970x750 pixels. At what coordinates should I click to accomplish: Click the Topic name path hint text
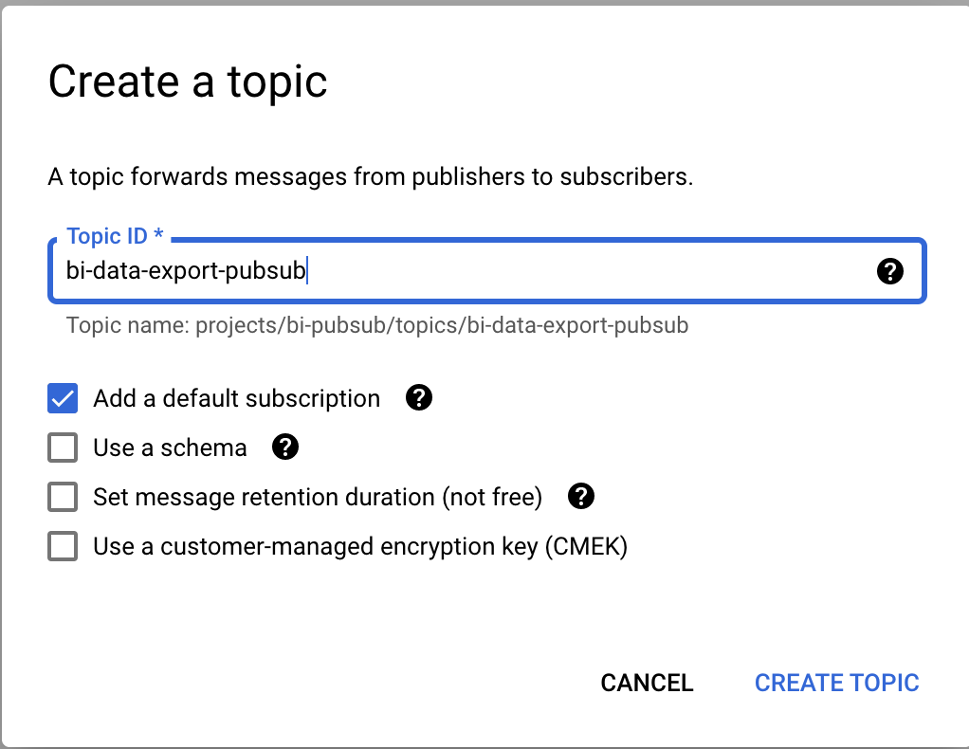[x=377, y=325]
